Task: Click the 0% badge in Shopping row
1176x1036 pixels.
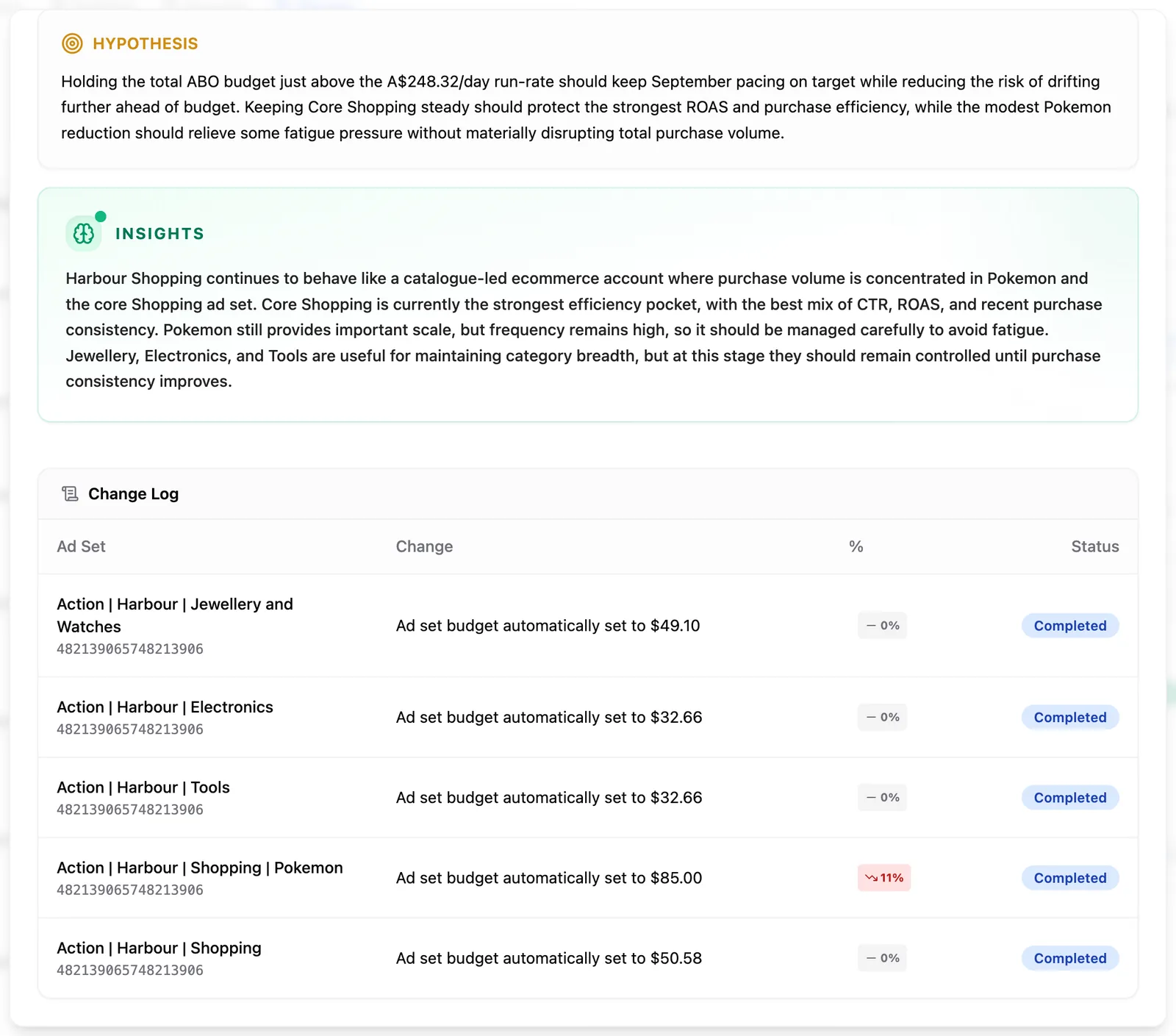Action: tap(882, 958)
